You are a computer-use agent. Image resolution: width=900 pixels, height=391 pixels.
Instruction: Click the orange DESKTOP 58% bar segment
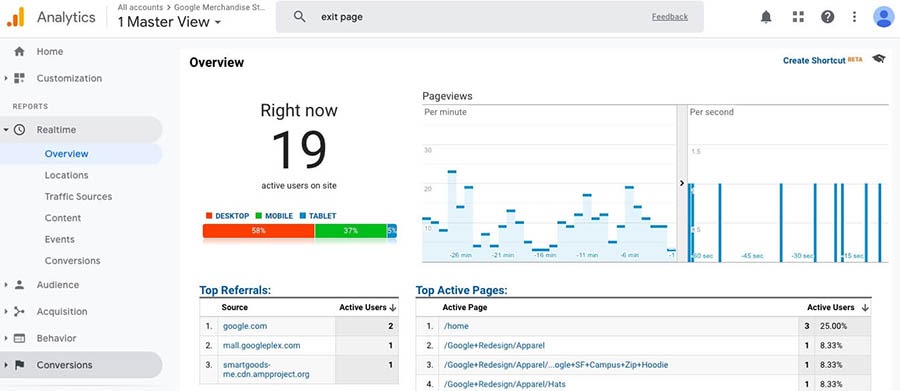click(258, 231)
